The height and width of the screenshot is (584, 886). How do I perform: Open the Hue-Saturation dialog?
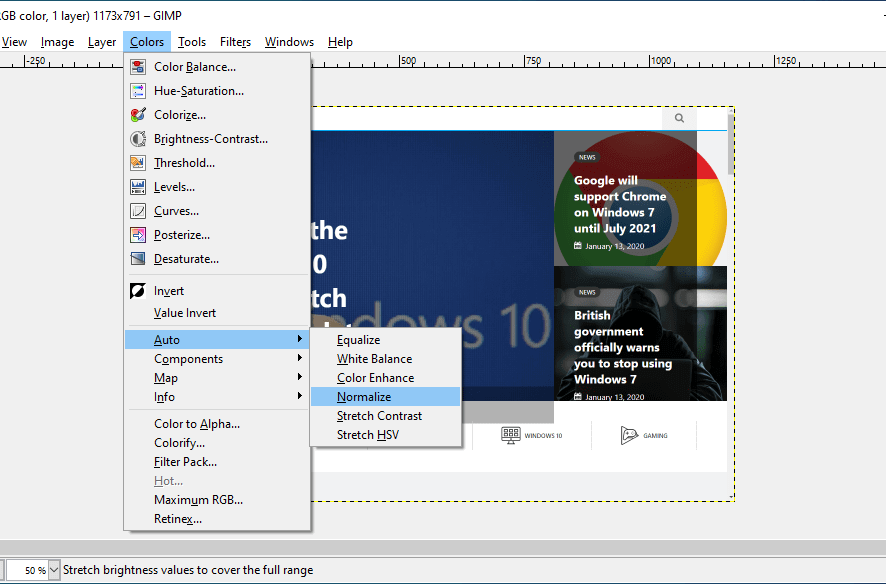tap(217, 91)
